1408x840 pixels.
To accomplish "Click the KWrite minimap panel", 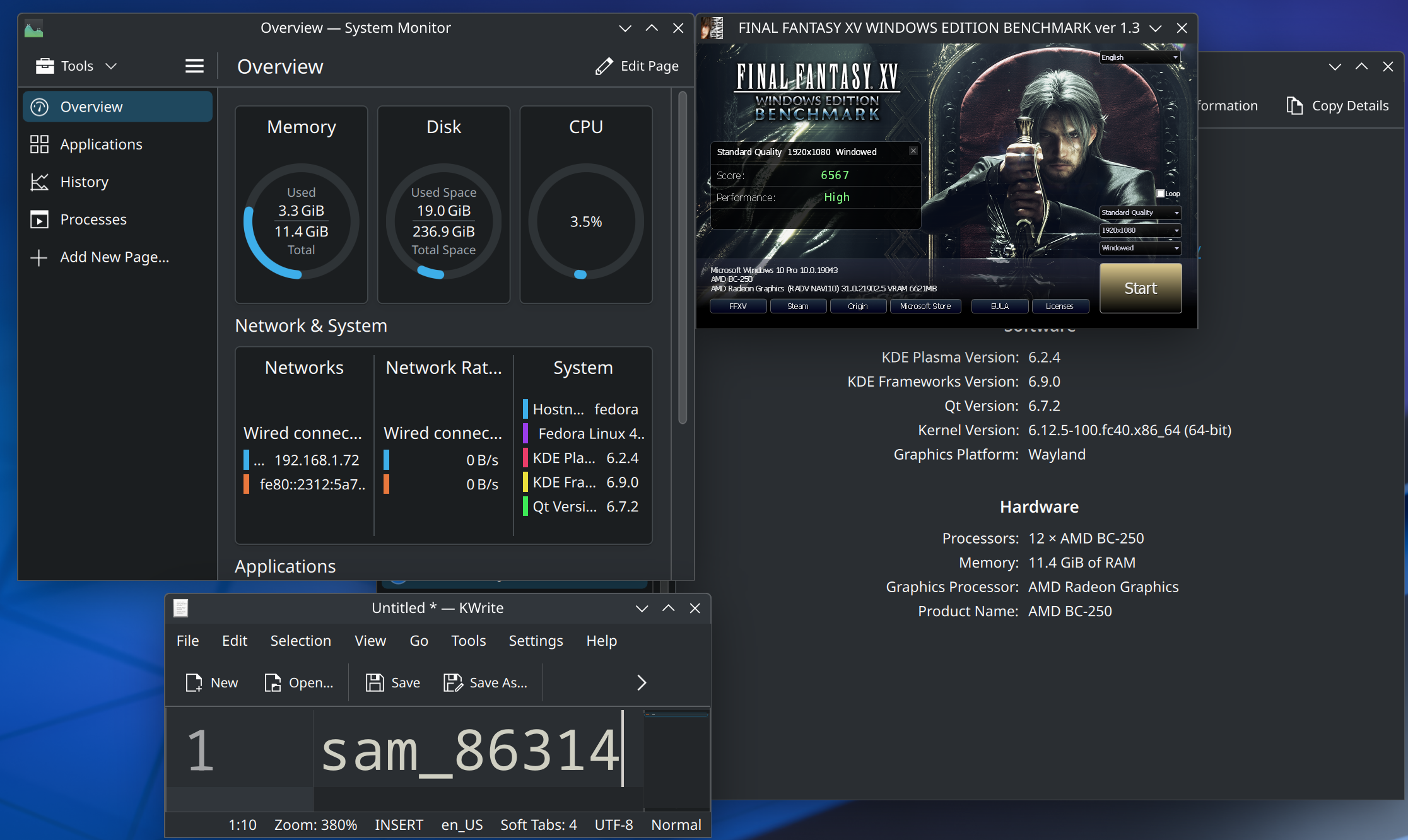I will 676,759.
